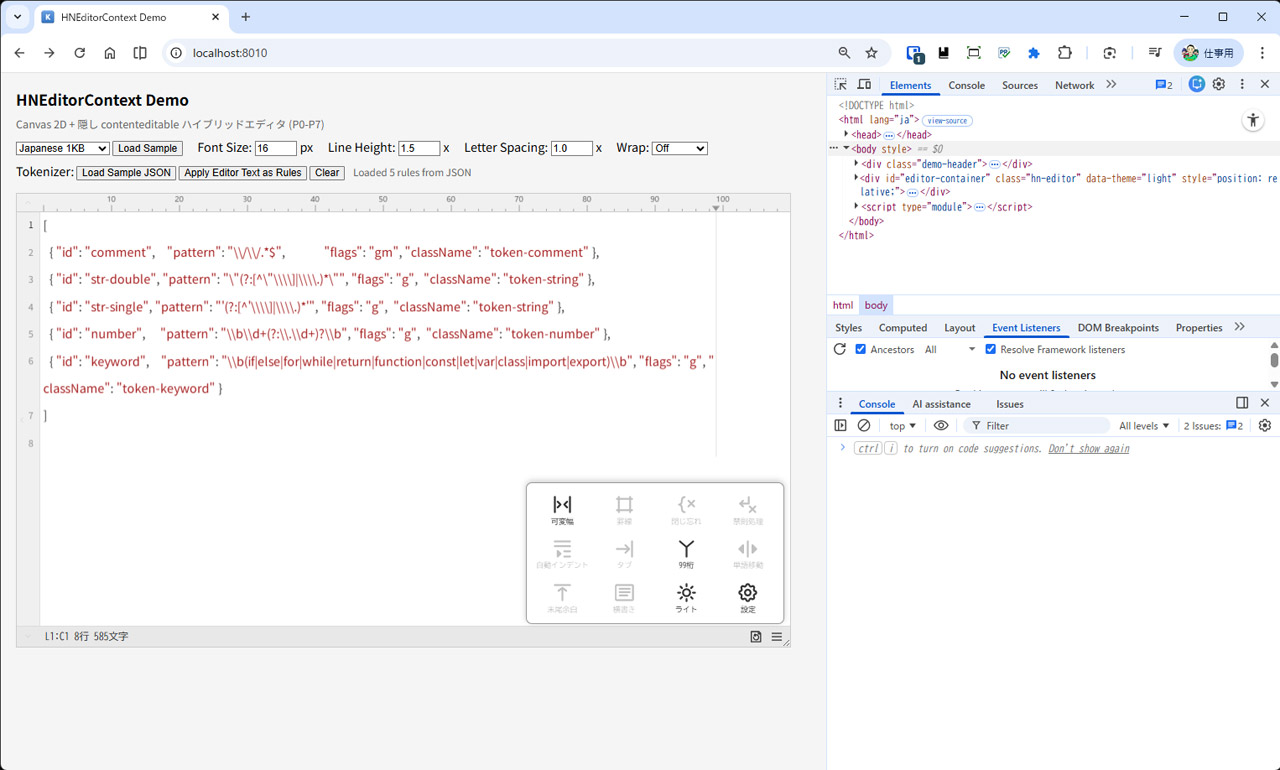Show more sidebar panes chevron after Properties

coord(1240,327)
